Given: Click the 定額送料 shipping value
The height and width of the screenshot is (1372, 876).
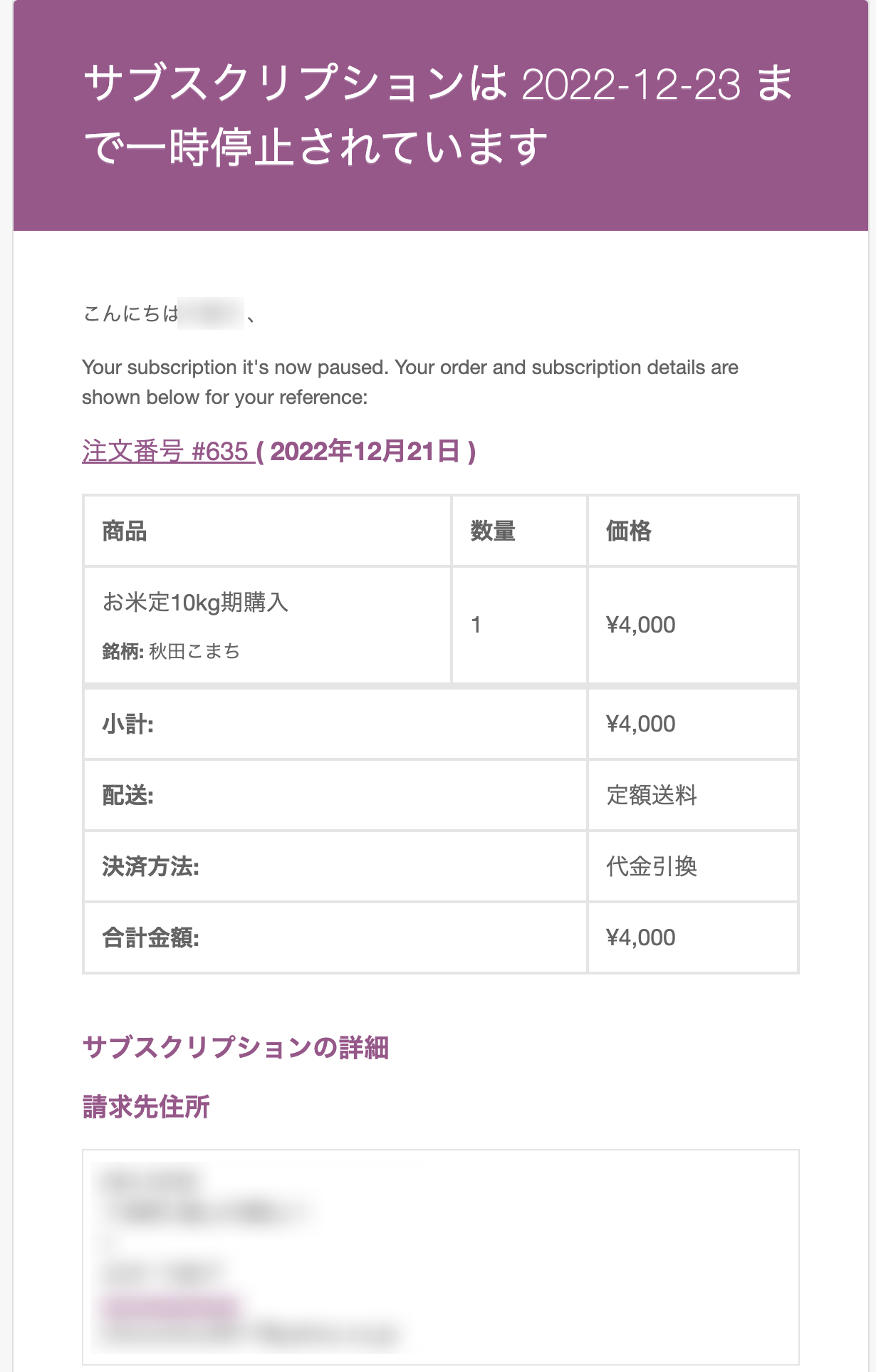Looking at the screenshot, I should (652, 796).
